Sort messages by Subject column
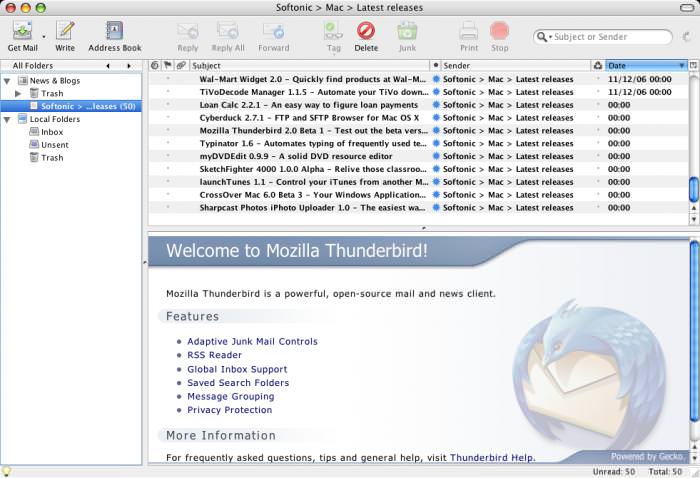 (309, 66)
